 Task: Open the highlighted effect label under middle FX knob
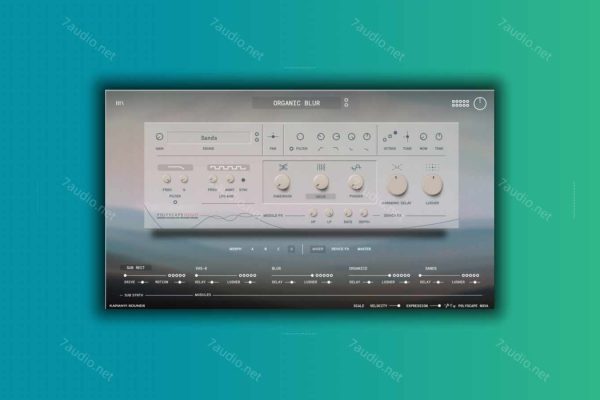pos(321,196)
